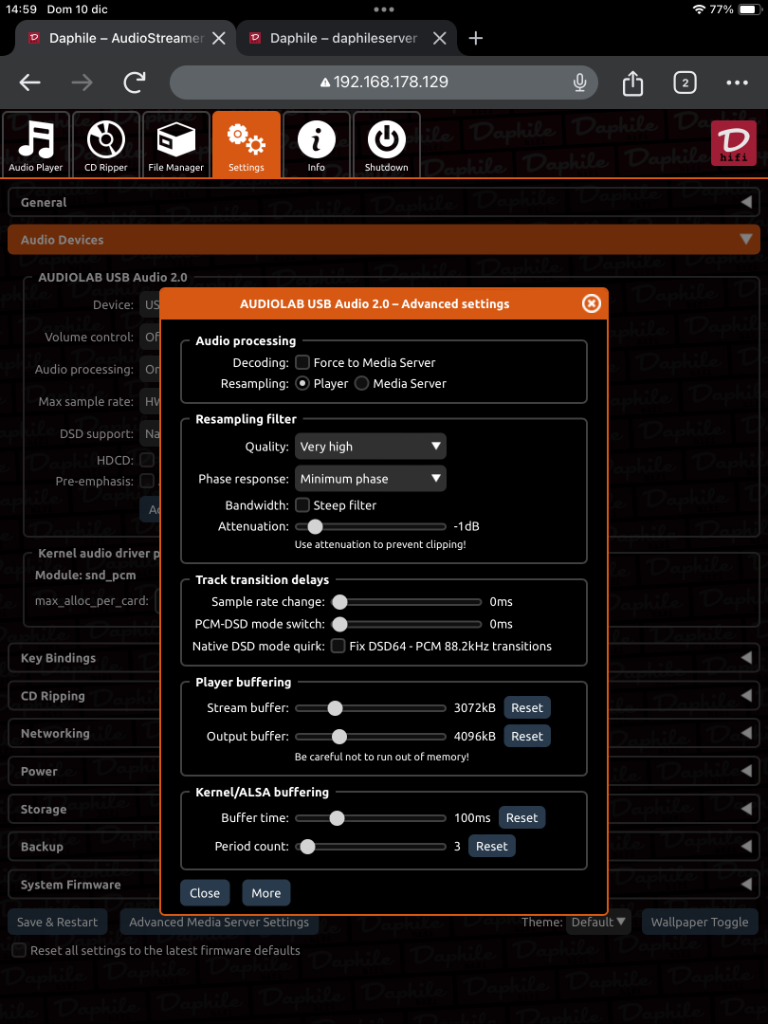
Task: Open the browser three-dot menu
Action: (737, 82)
